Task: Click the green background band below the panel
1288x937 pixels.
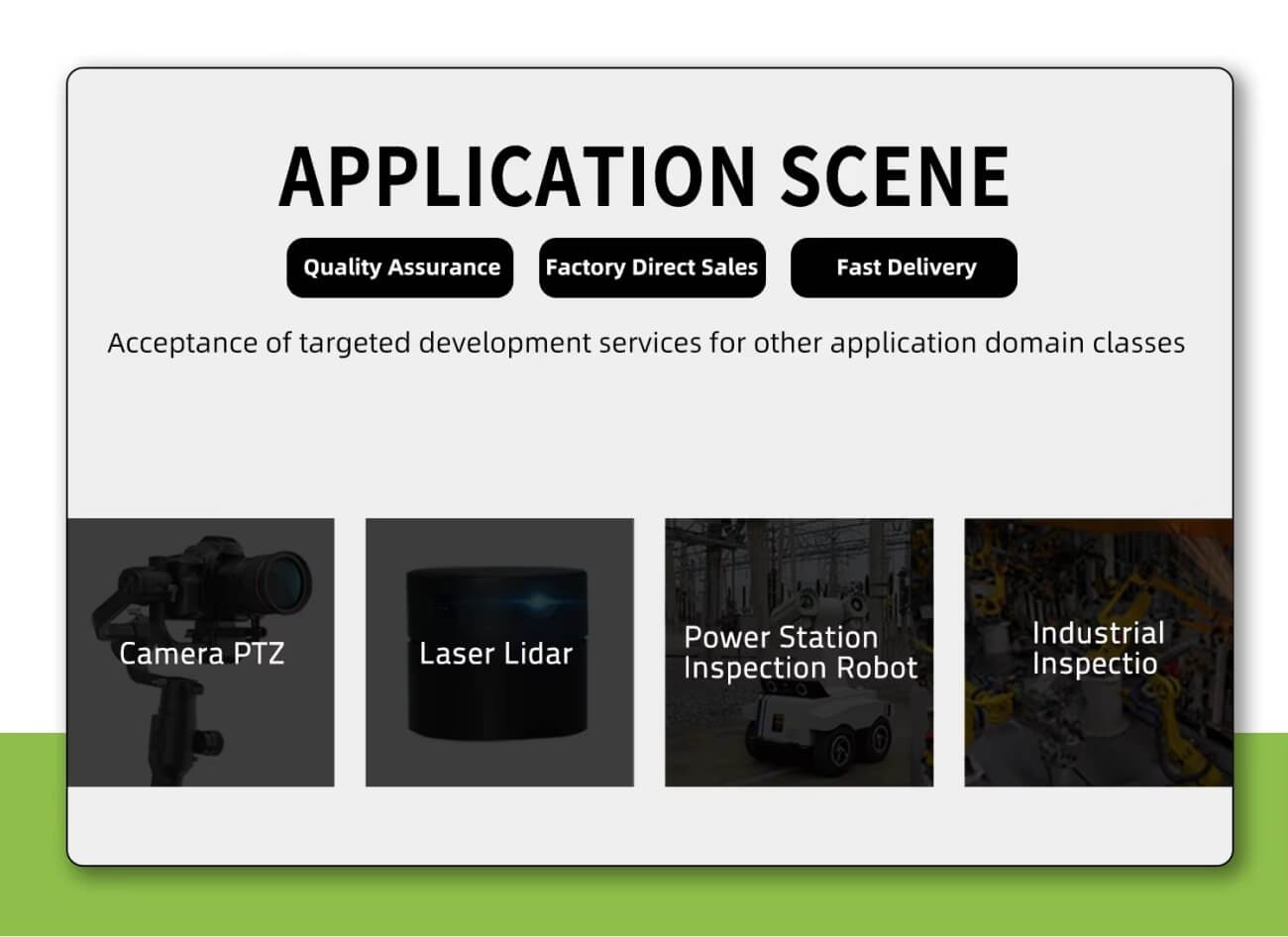Action: tap(644, 903)
